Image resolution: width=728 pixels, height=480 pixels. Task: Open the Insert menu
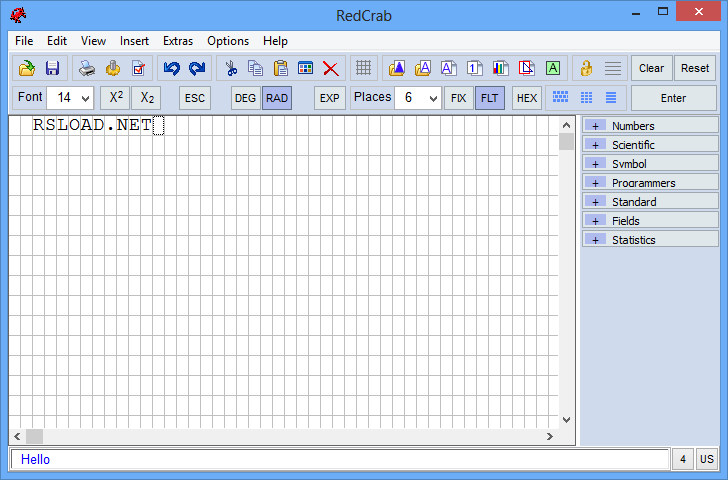[x=134, y=41]
